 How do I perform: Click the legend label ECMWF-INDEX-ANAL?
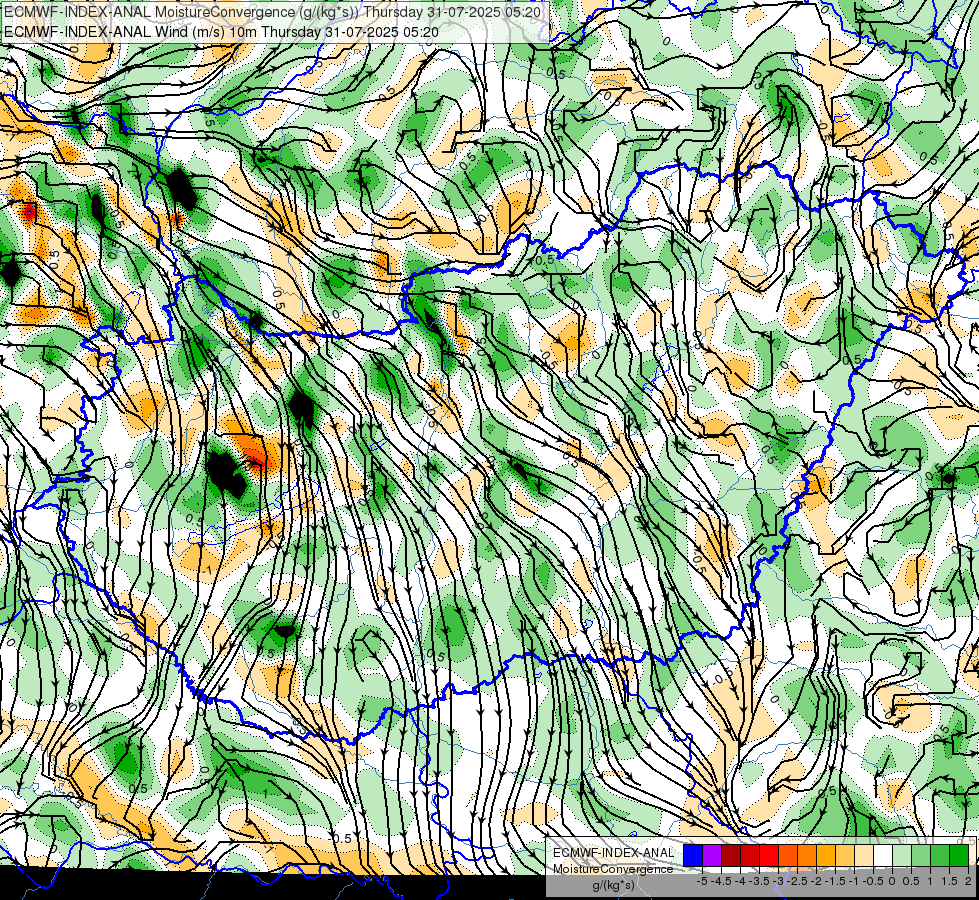(613, 853)
